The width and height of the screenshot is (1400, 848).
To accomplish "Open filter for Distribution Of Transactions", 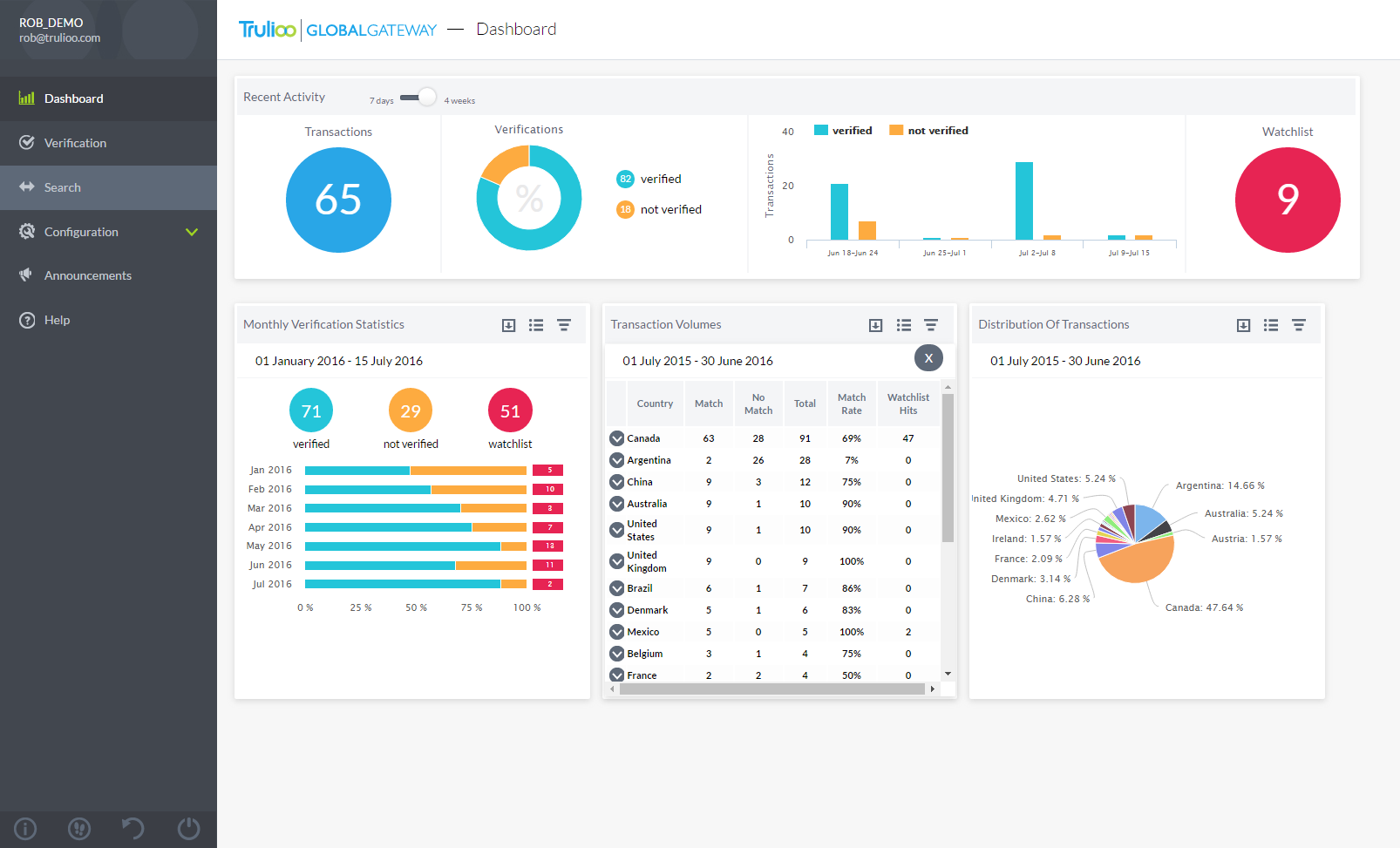I will point(1299,325).
